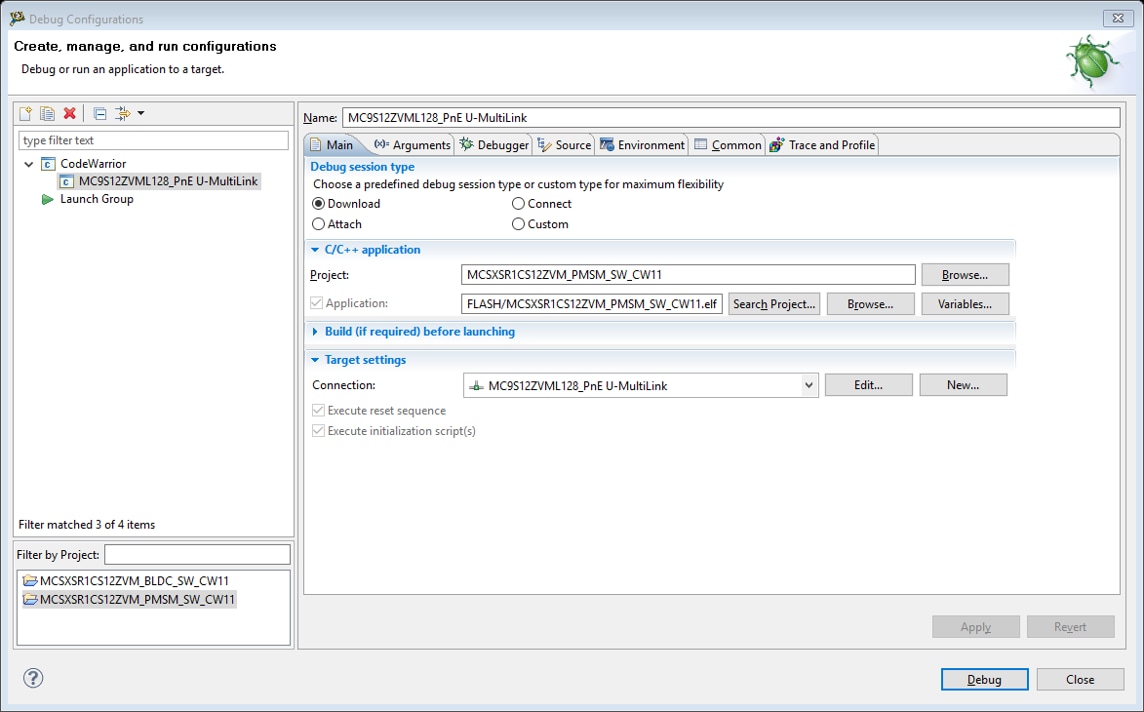Click the Duplicate launch configuration icon

(47, 113)
